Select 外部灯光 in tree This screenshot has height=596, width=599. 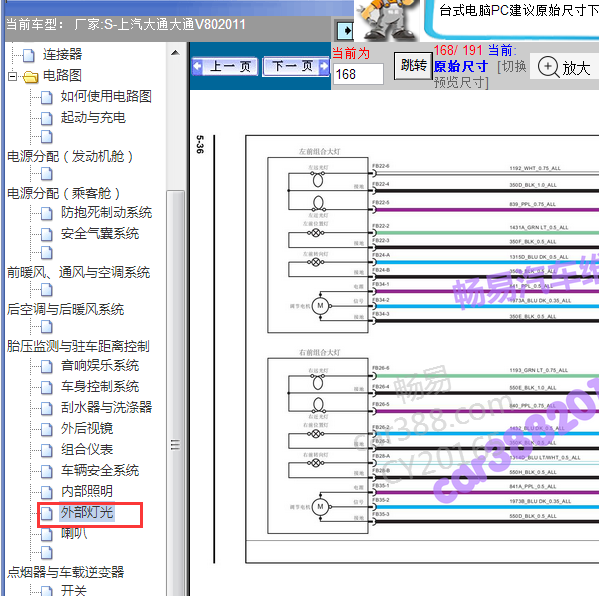coord(87,513)
